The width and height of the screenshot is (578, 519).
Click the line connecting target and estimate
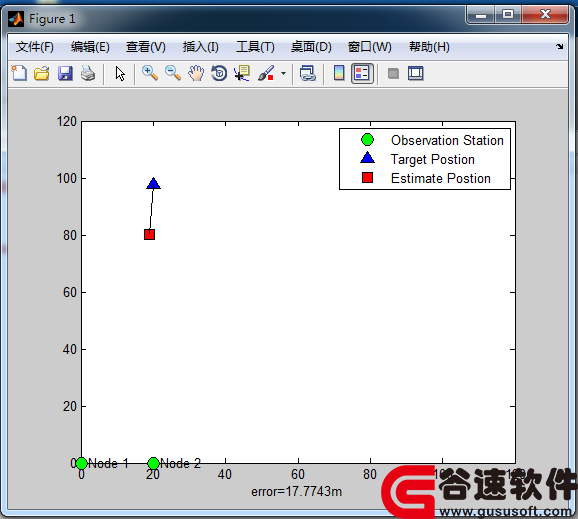coord(152,209)
